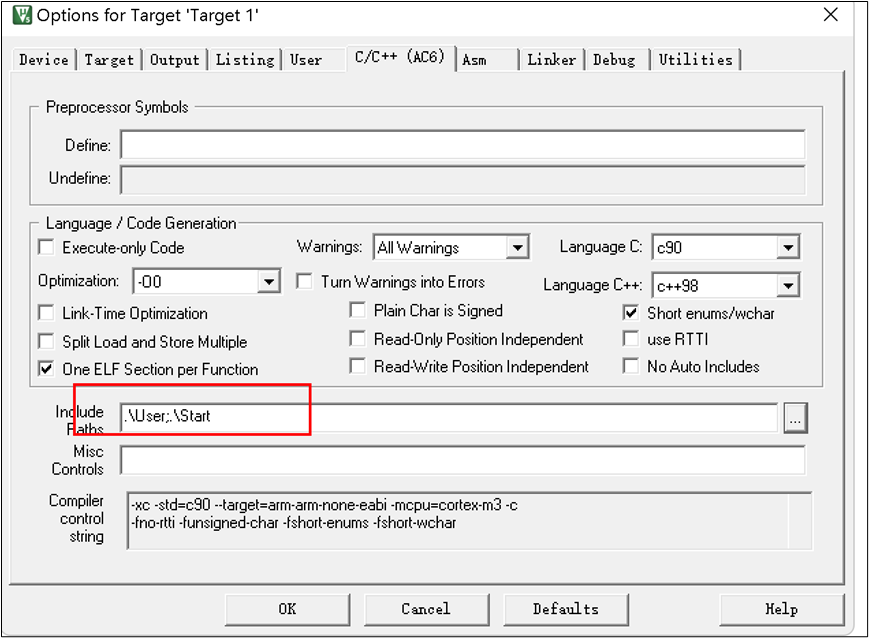Enable Turn Warnings into Errors
The height and width of the screenshot is (638, 869).
tap(304, 281)
